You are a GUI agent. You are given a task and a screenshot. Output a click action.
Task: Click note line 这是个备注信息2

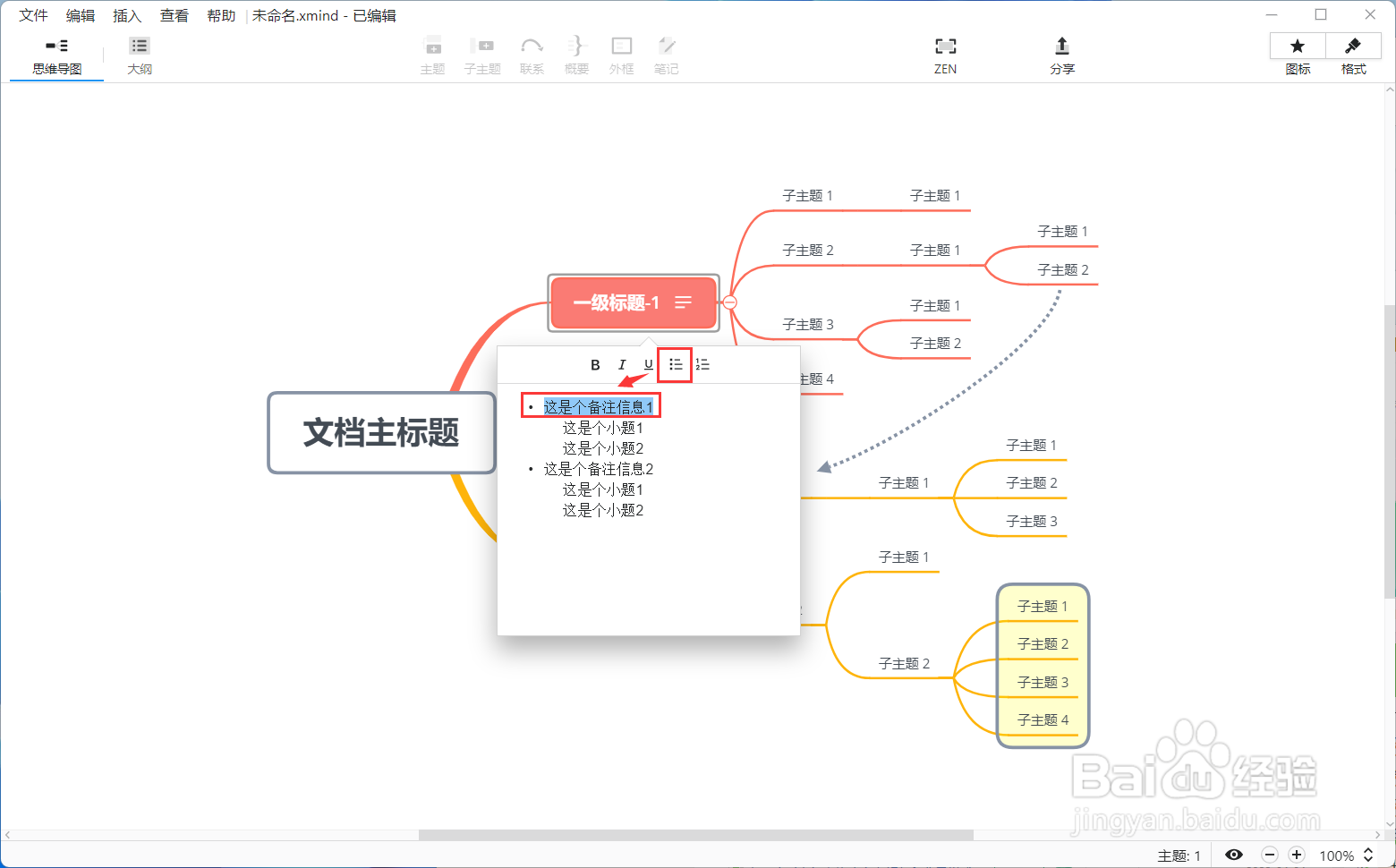point(599,469)
